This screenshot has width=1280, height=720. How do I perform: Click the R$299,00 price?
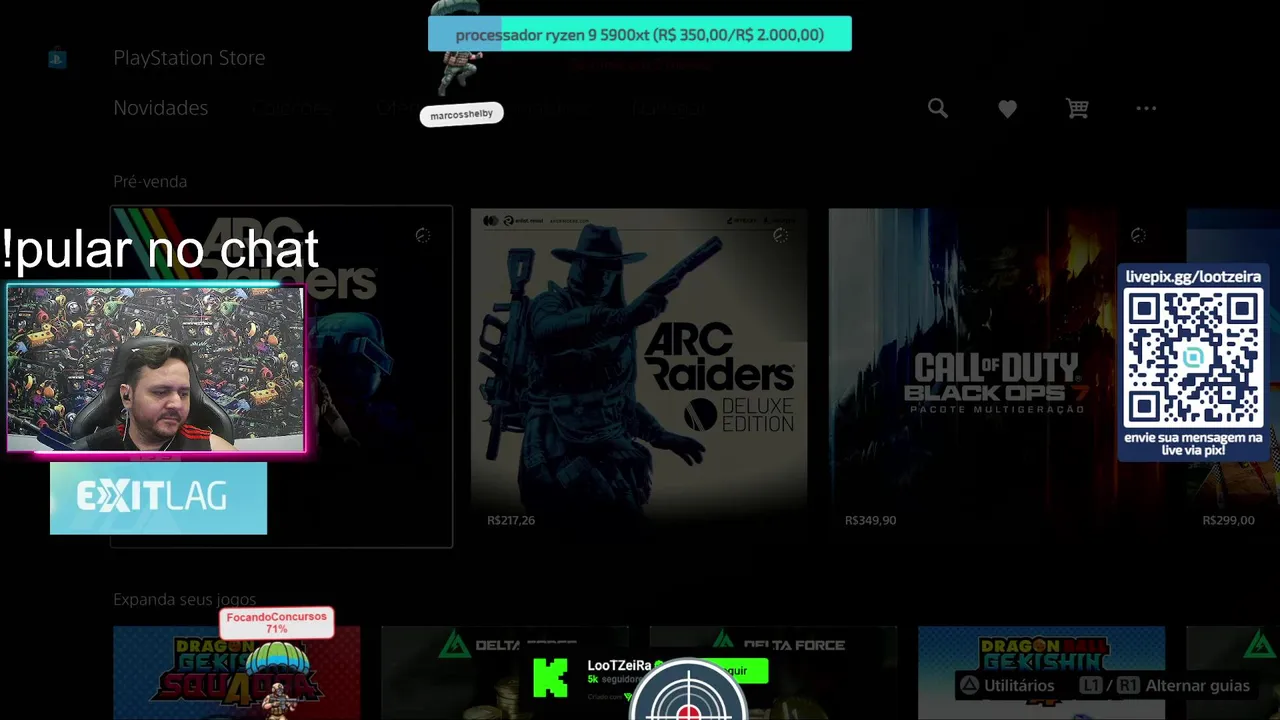coord(1228,520)
